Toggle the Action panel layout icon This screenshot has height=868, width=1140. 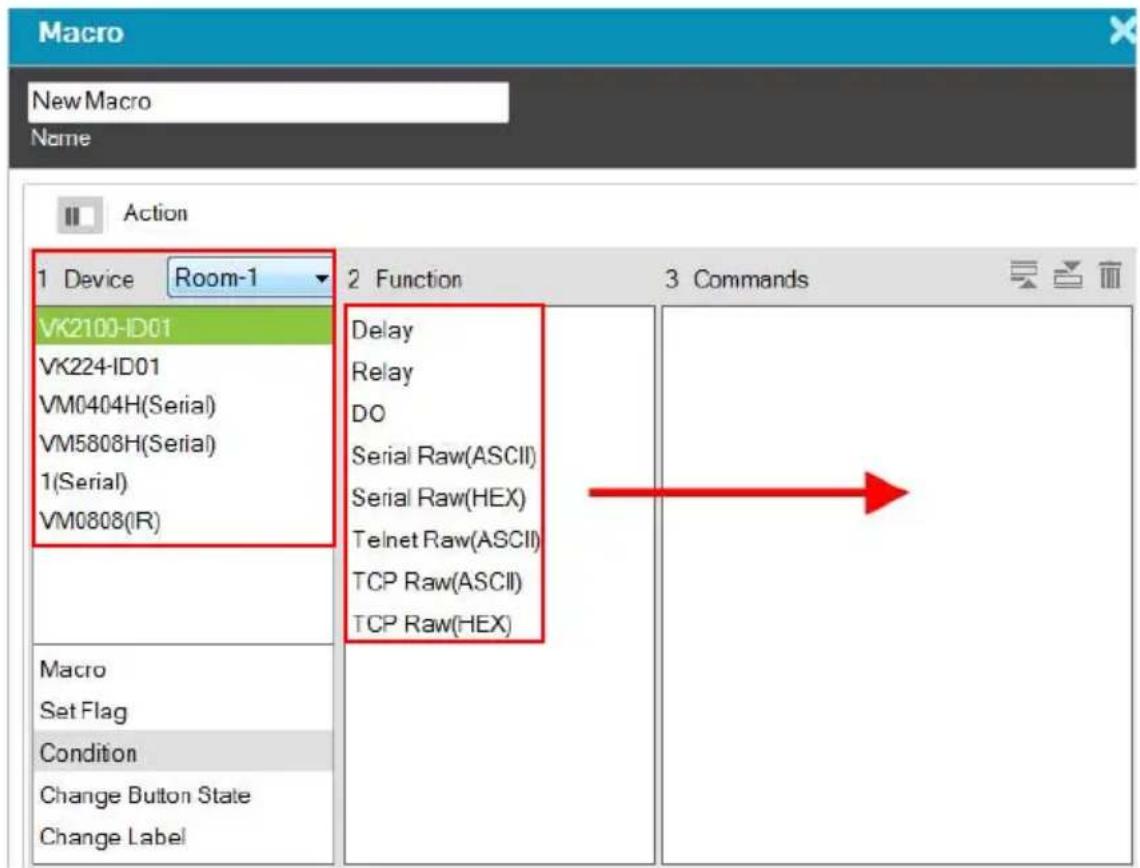tap(80, 215)
